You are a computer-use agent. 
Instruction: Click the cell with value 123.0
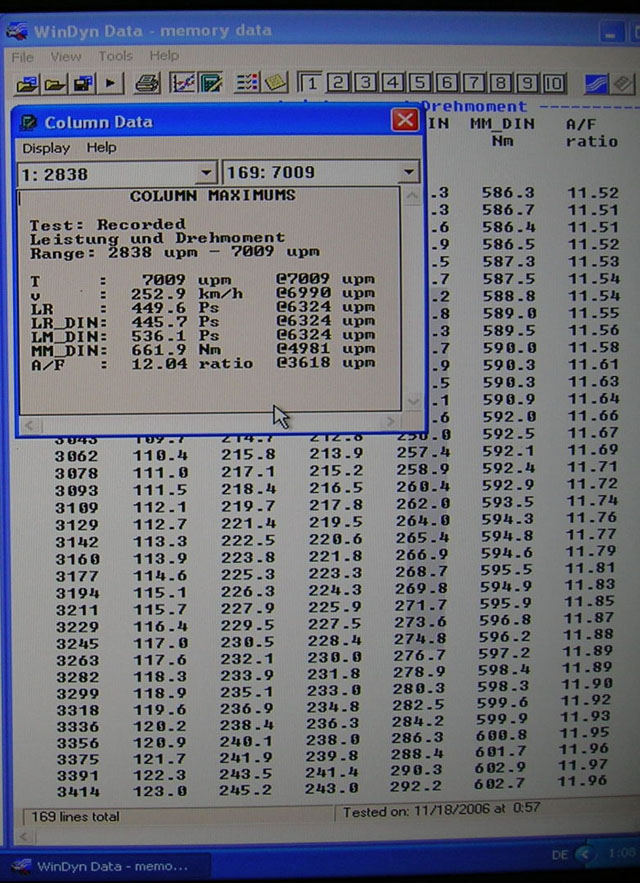click(161, 791)
